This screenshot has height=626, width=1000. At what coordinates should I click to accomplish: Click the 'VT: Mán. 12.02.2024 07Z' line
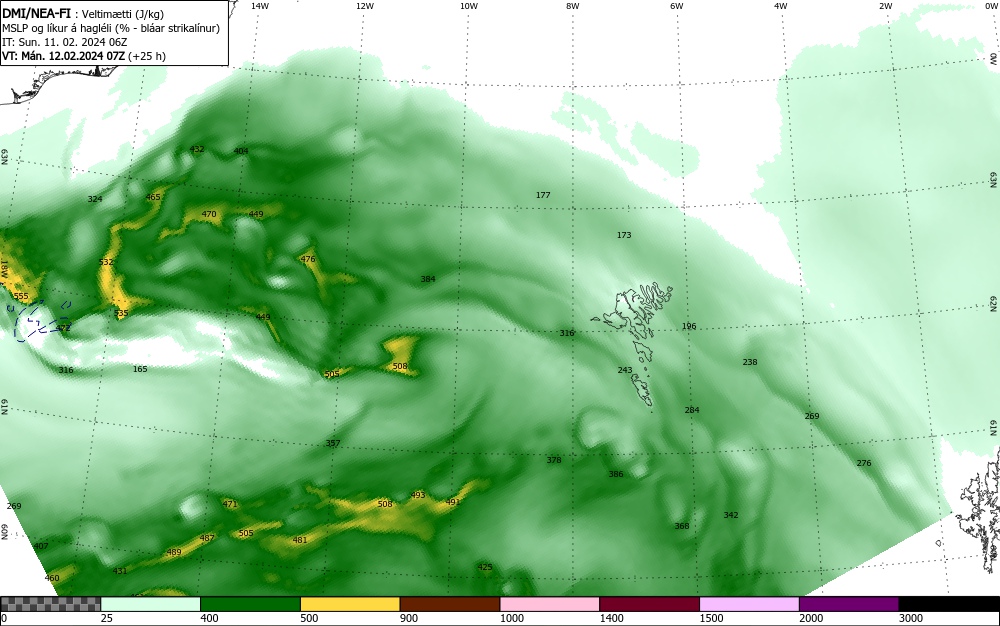84,56
